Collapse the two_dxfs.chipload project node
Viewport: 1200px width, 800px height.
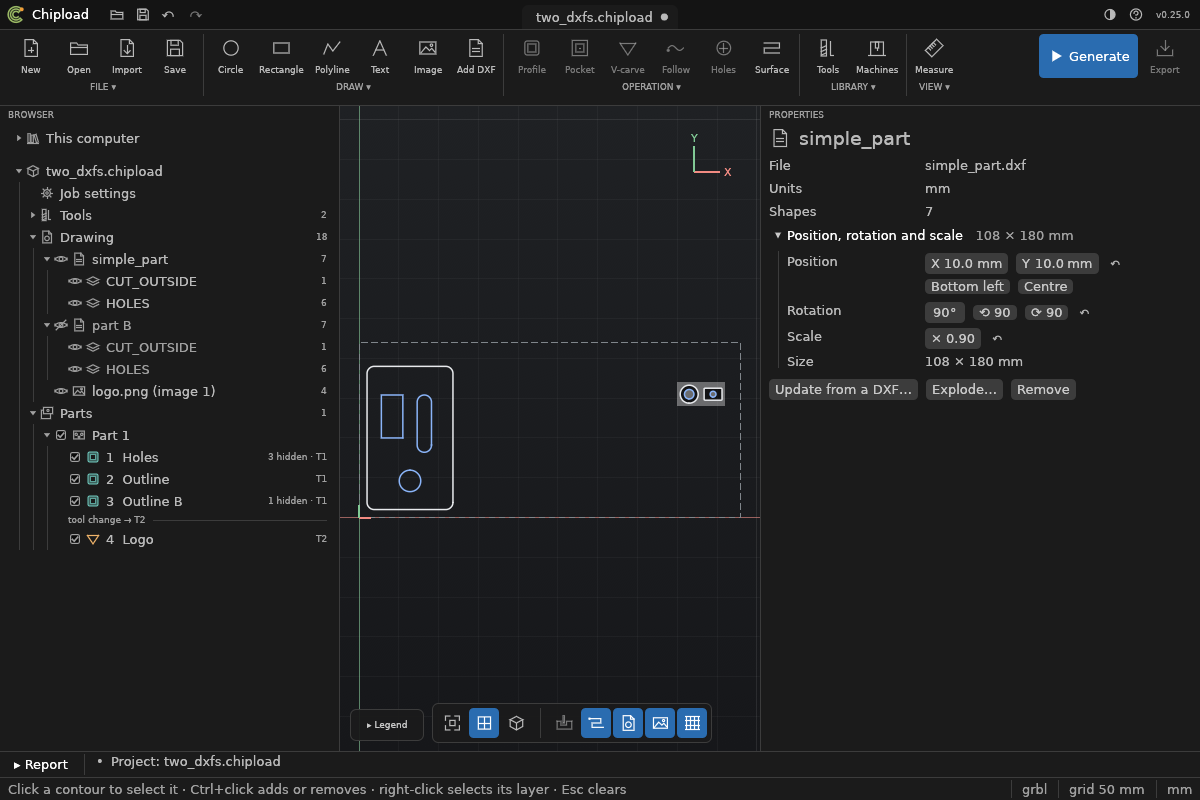(19, 171)
